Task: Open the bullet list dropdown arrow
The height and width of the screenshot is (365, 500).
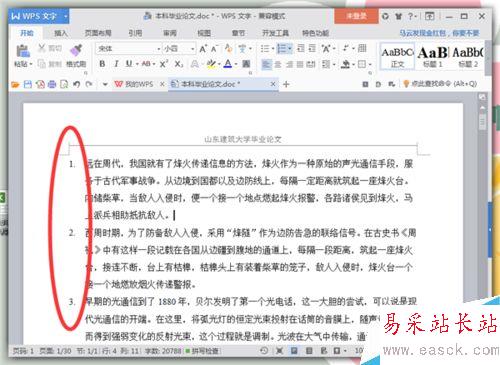Action: point(273,49)
